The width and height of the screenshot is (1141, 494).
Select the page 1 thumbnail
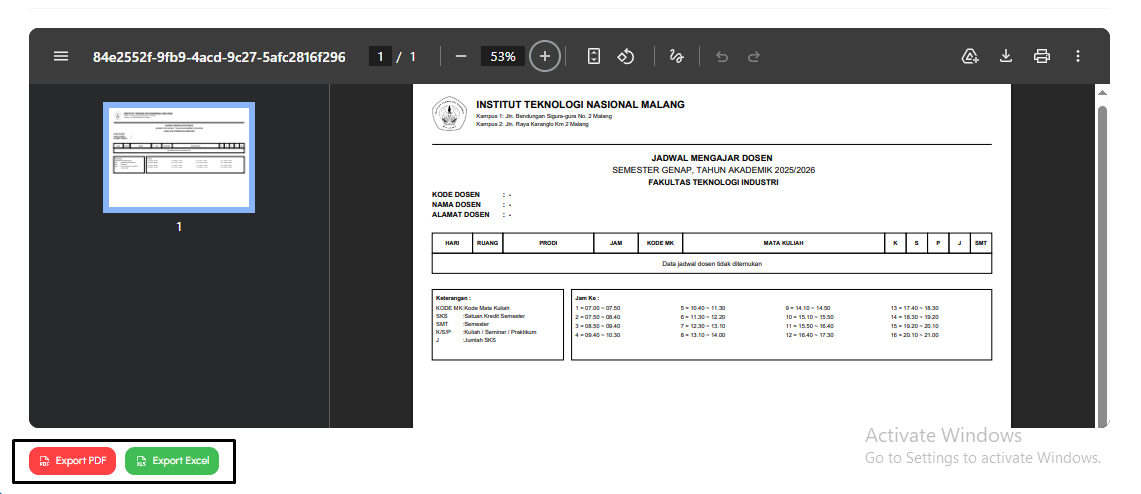(x=179, y=158)
